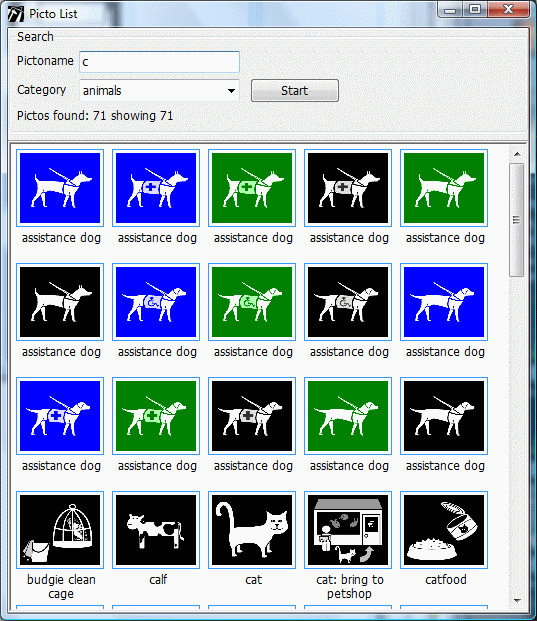Choose the calf pictogram
537x621 pixels.
tap(156, 530)
